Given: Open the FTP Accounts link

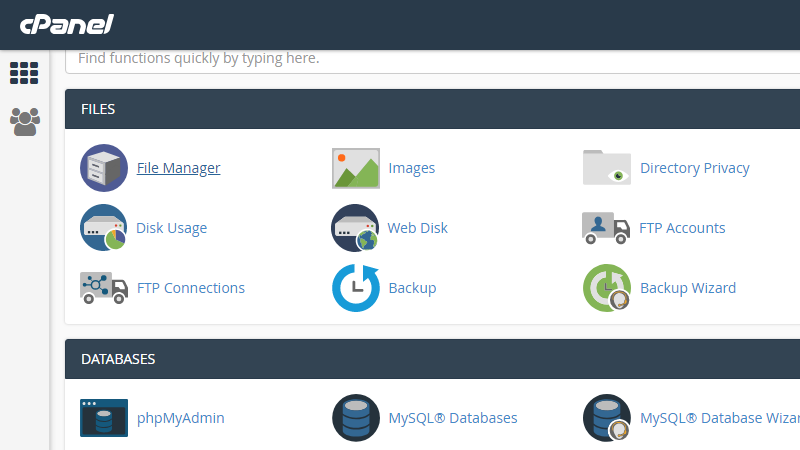Looking at the screenshot, I should coord(682,228).
